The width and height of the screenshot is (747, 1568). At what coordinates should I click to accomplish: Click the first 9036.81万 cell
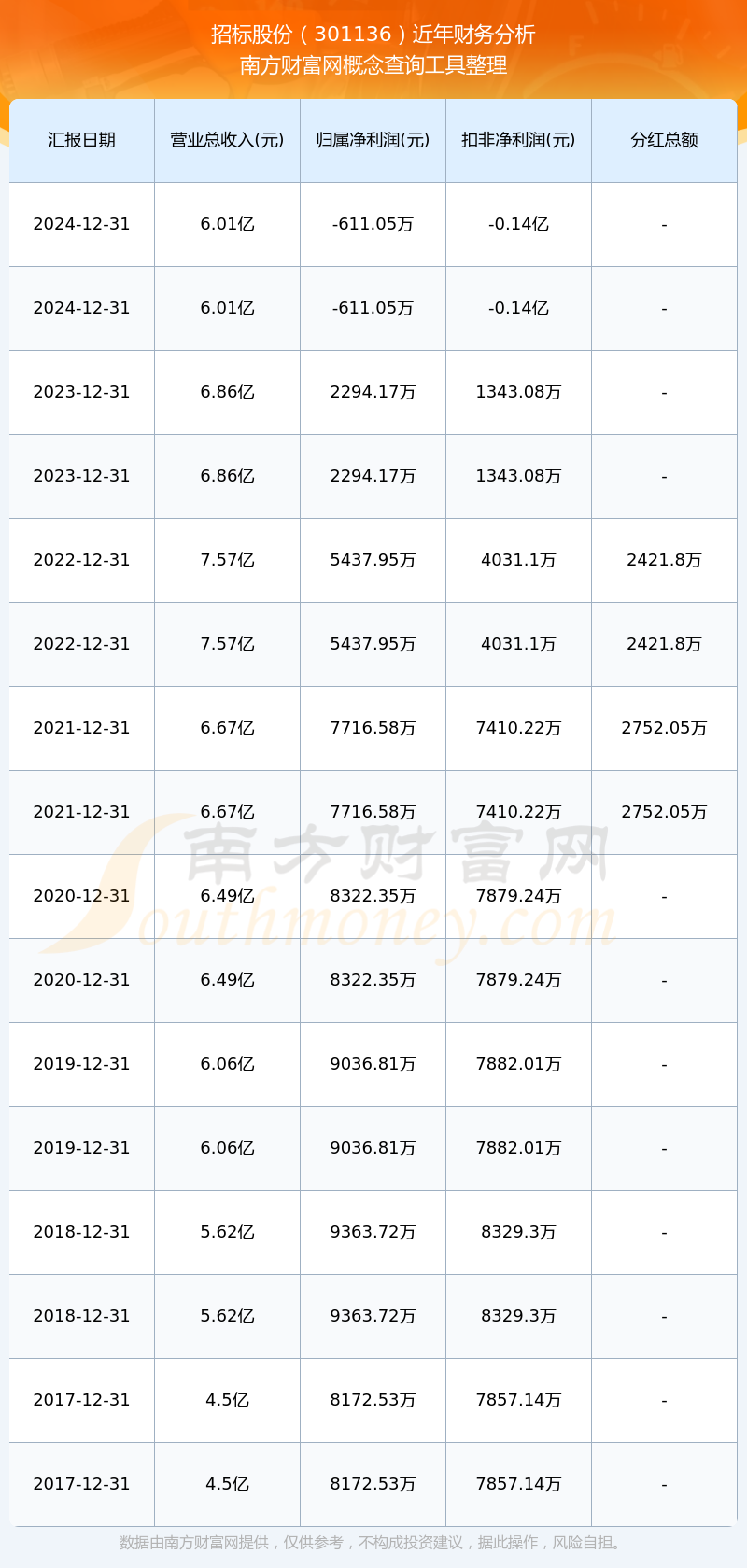373,1064
